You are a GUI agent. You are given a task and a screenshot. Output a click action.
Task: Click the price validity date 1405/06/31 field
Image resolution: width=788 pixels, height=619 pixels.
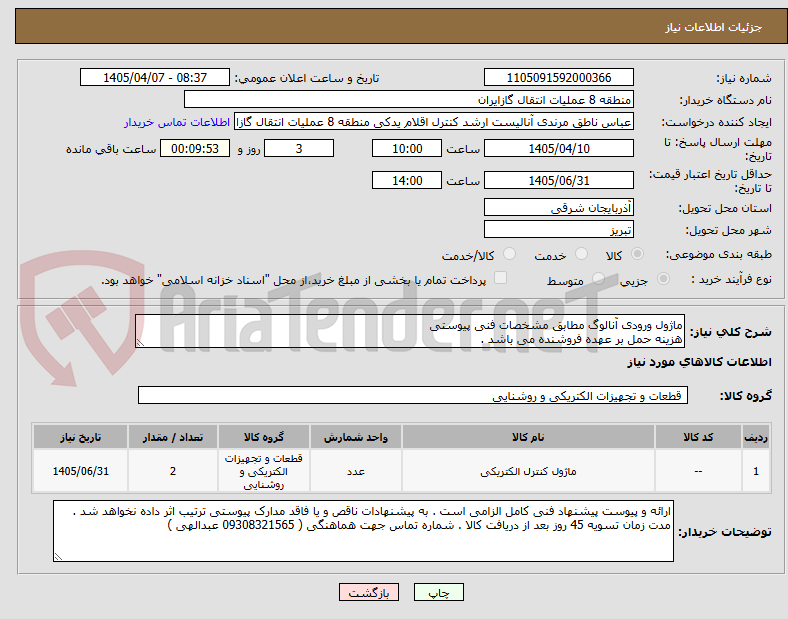(558, 180)
